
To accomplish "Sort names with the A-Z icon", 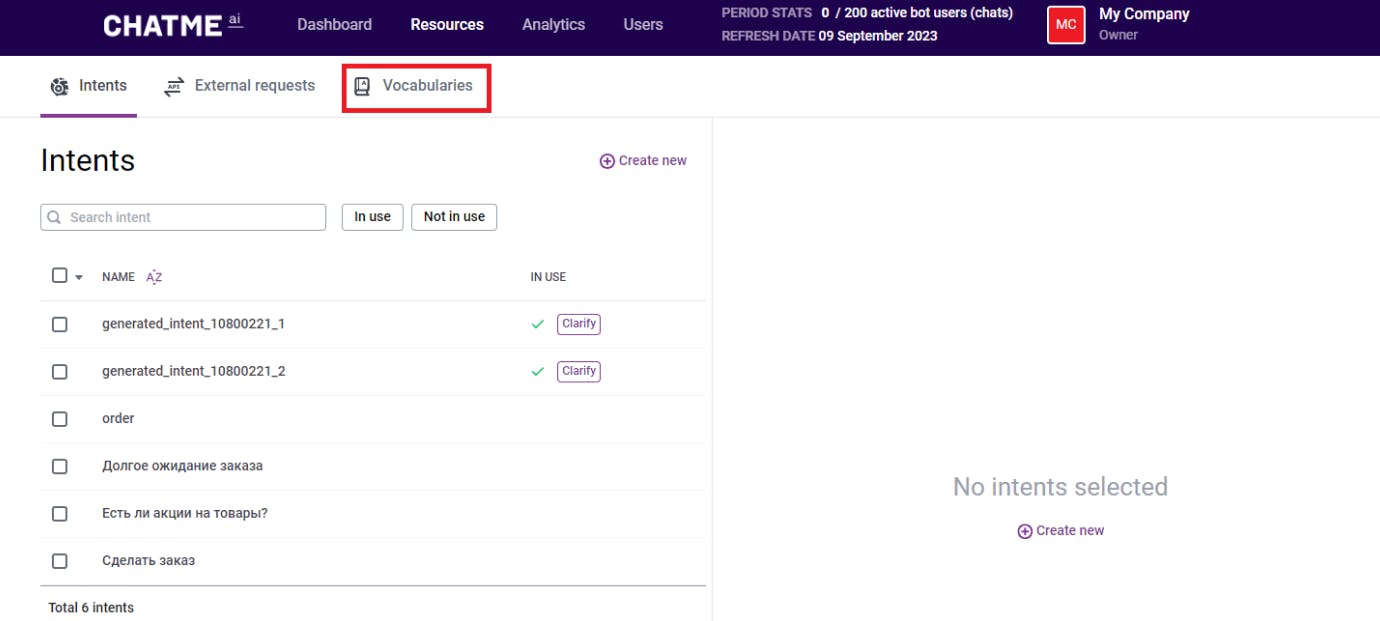I will [x=154, y=277].
